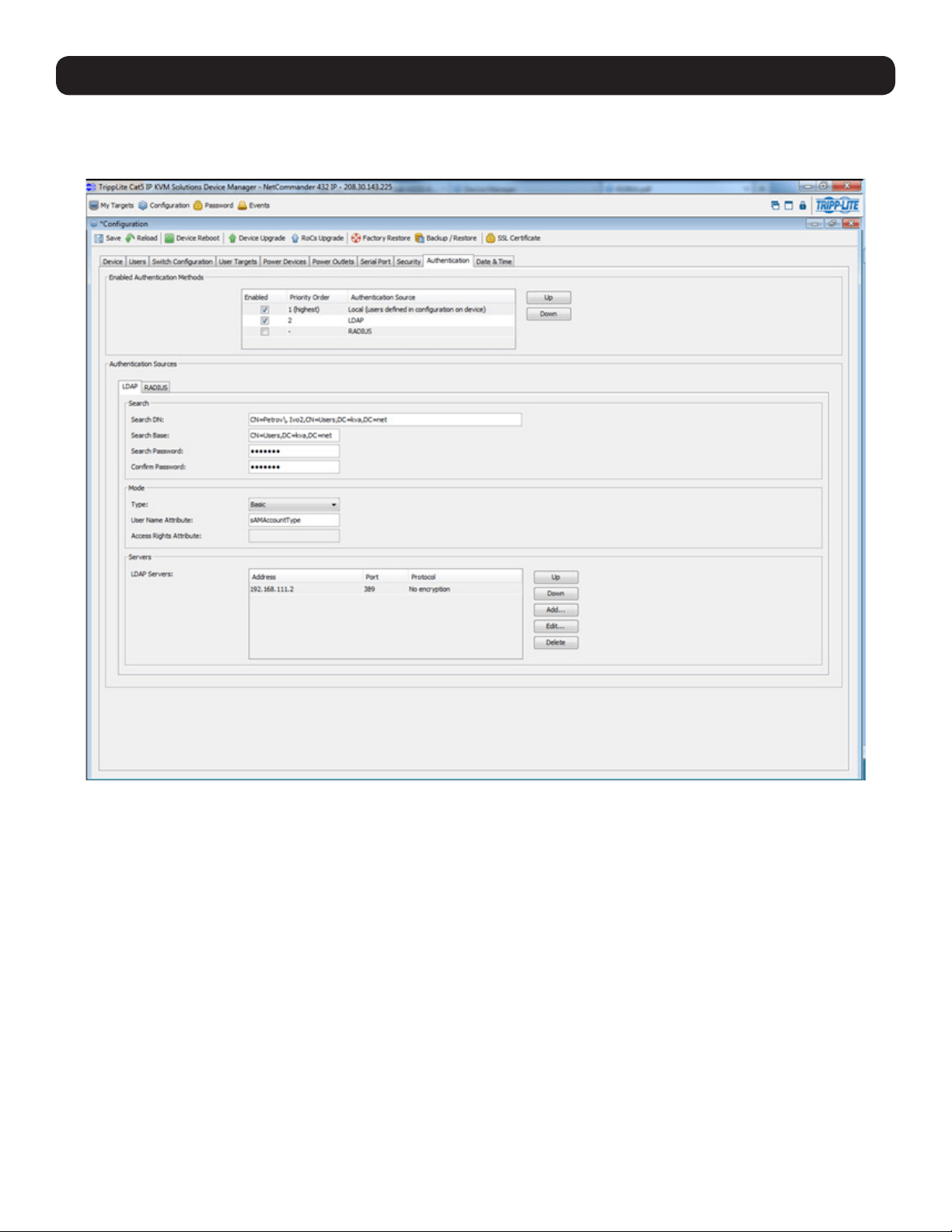Click the cascade windows icon near the logo
This screenshot has width=952, height=1232.
point(775,206)
